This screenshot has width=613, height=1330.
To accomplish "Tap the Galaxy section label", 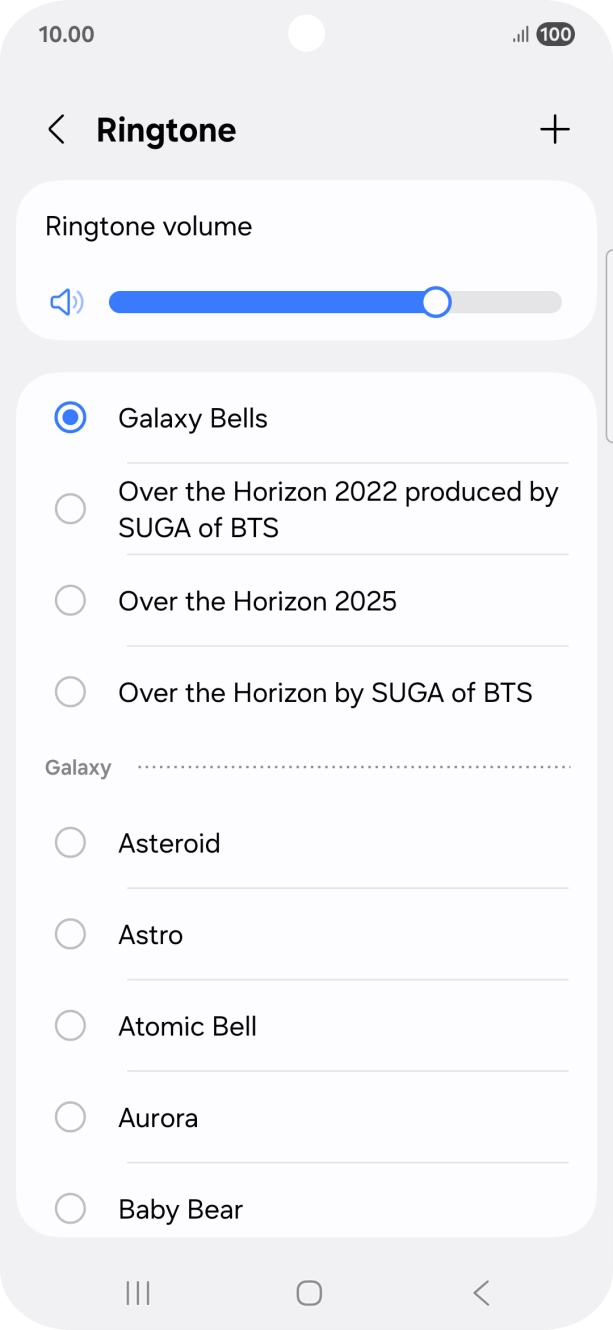I will coord(78,767).
